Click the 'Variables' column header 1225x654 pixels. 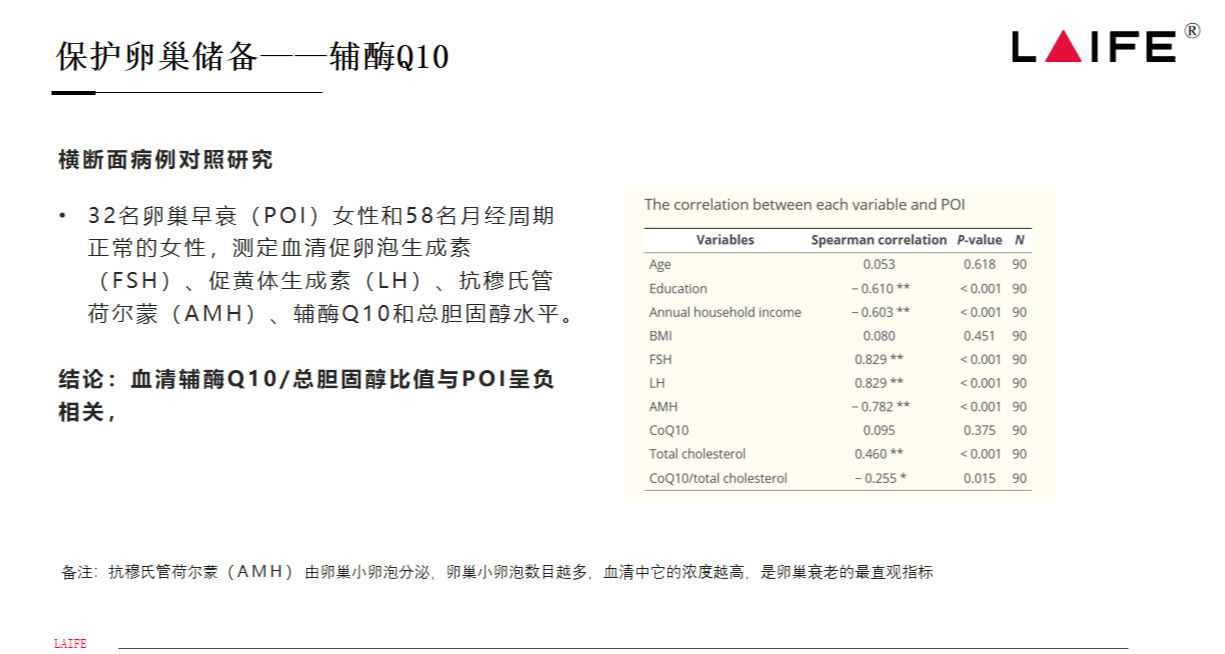(x=725, y=240)
